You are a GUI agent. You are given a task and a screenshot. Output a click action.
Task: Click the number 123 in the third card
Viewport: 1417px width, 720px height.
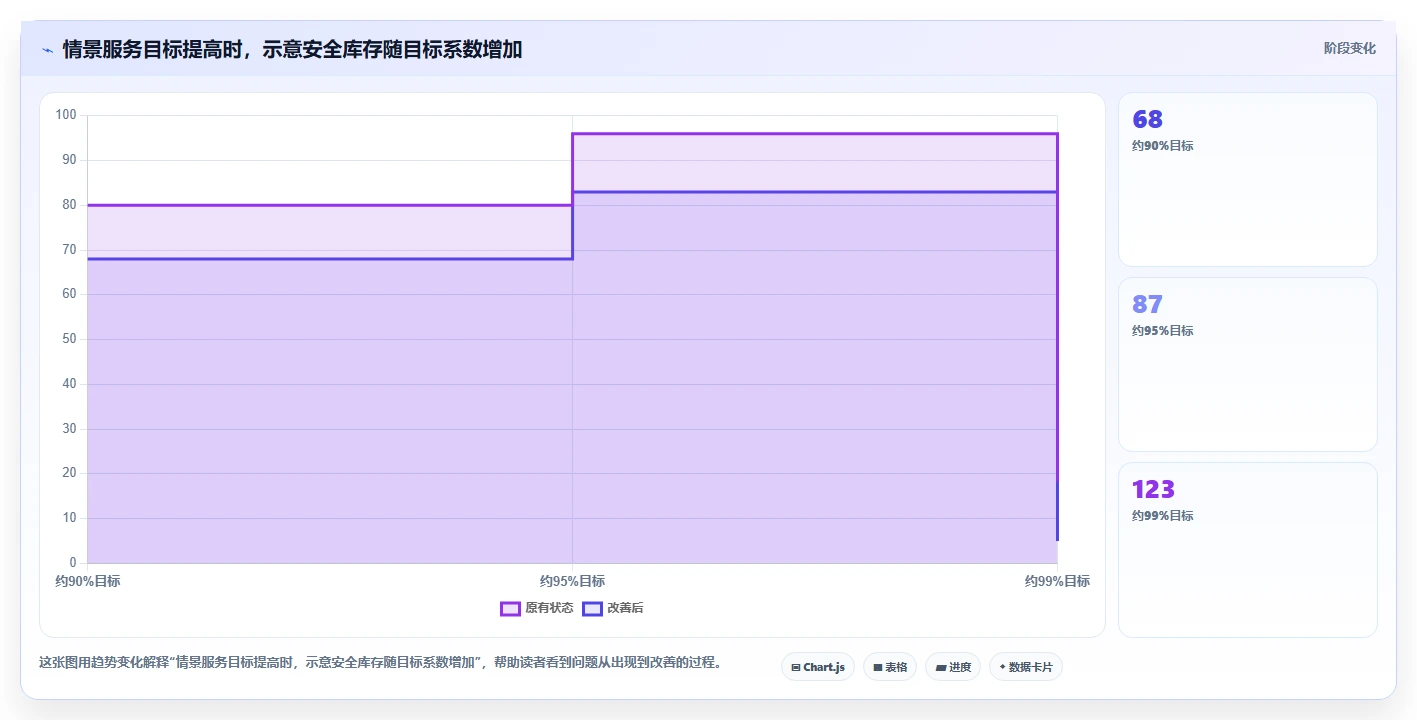tap(1153, 490)
